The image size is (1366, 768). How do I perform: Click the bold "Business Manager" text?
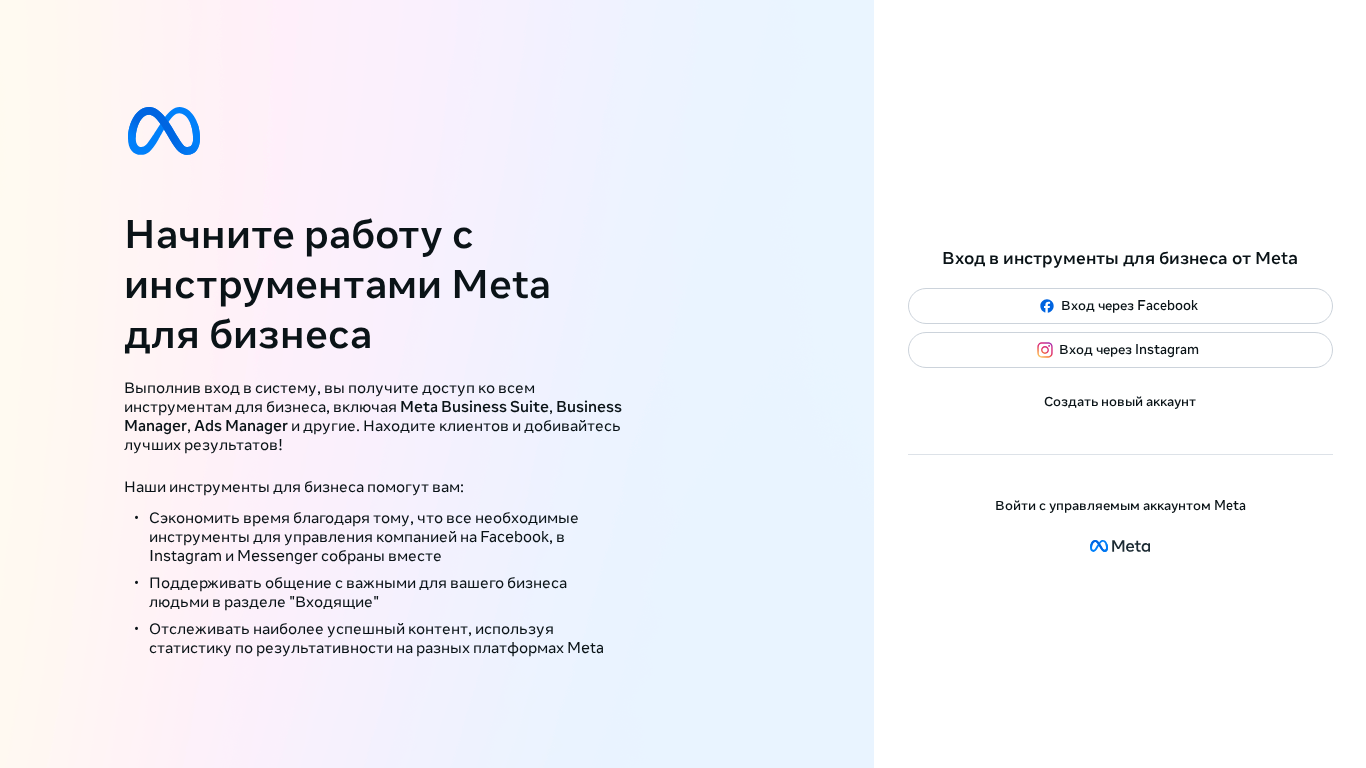coord(588,407)
